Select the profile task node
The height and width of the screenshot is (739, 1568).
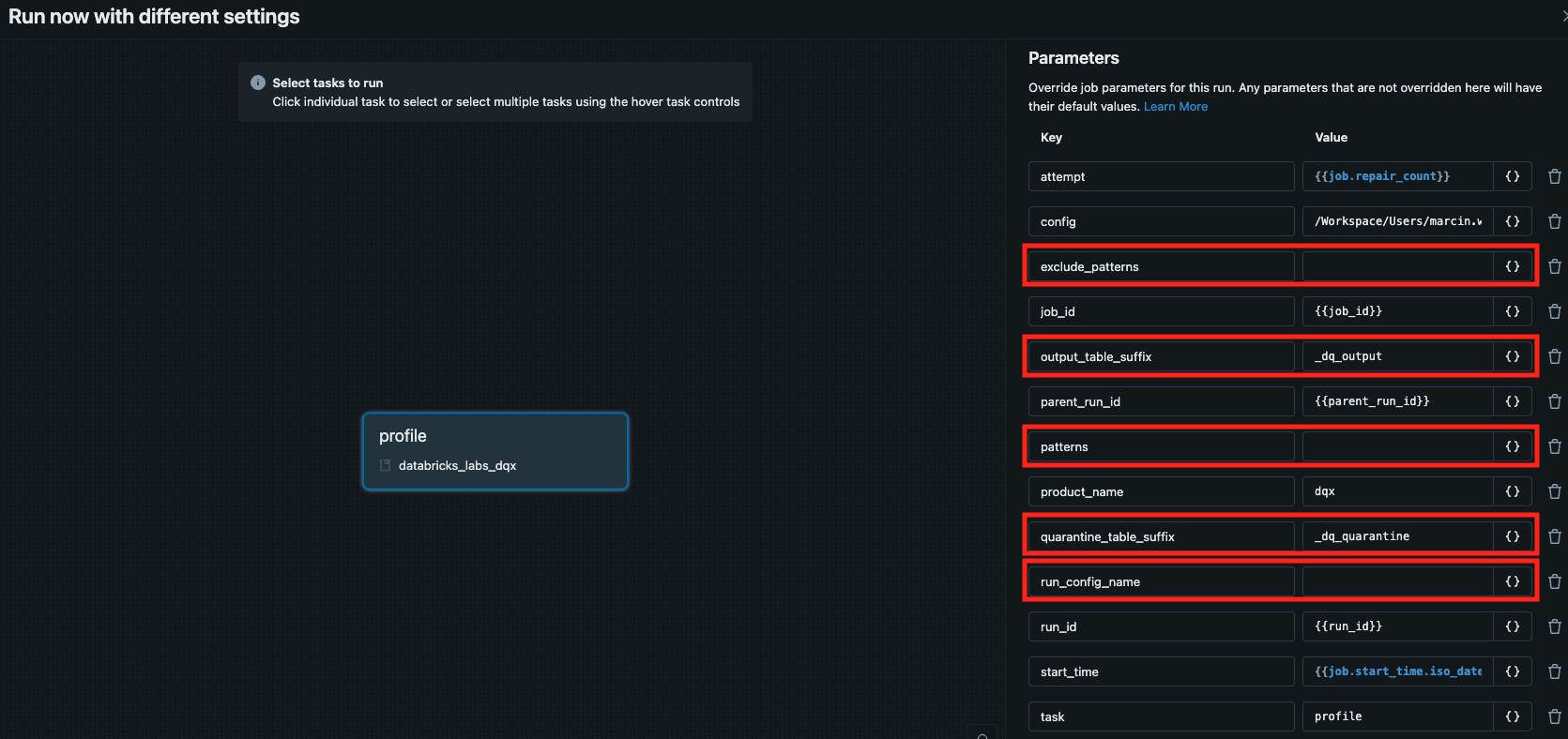[495, 451]
